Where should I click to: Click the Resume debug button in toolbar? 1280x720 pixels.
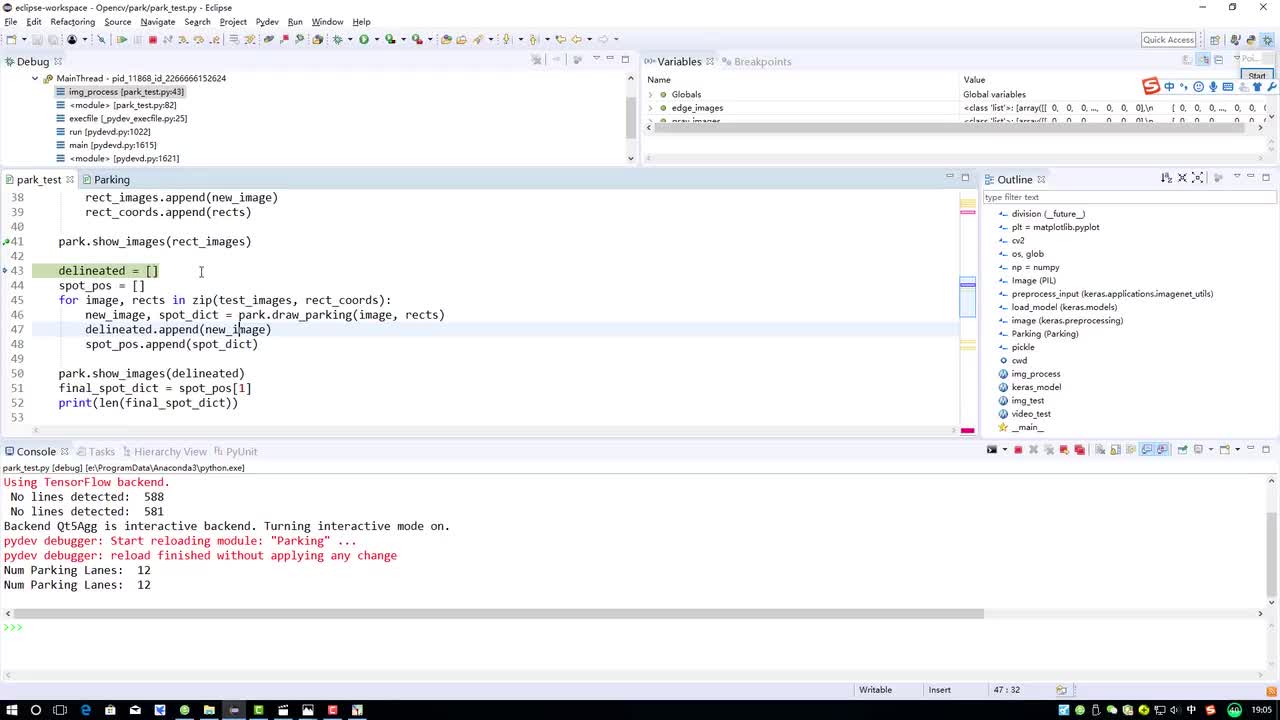pos(121,40)
